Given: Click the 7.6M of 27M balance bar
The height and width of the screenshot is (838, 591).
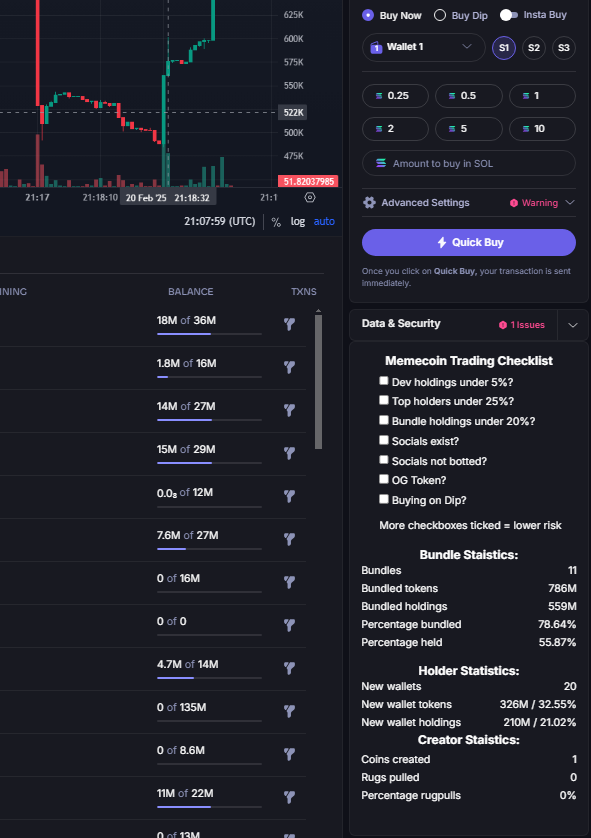Looking at the screenshot, I should coord(209,549).
